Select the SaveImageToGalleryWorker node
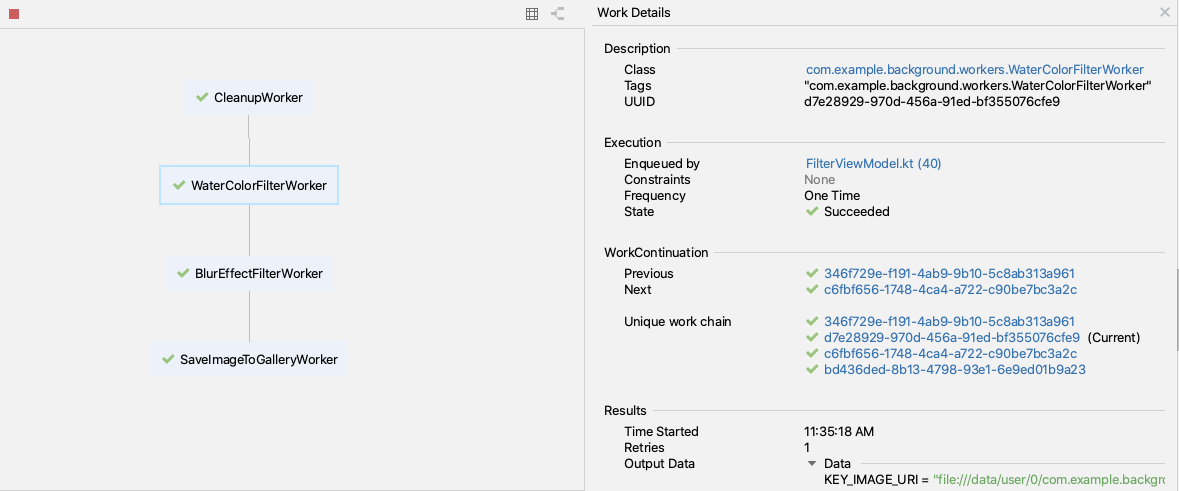 pyautogui.click(x=249, y=359)
